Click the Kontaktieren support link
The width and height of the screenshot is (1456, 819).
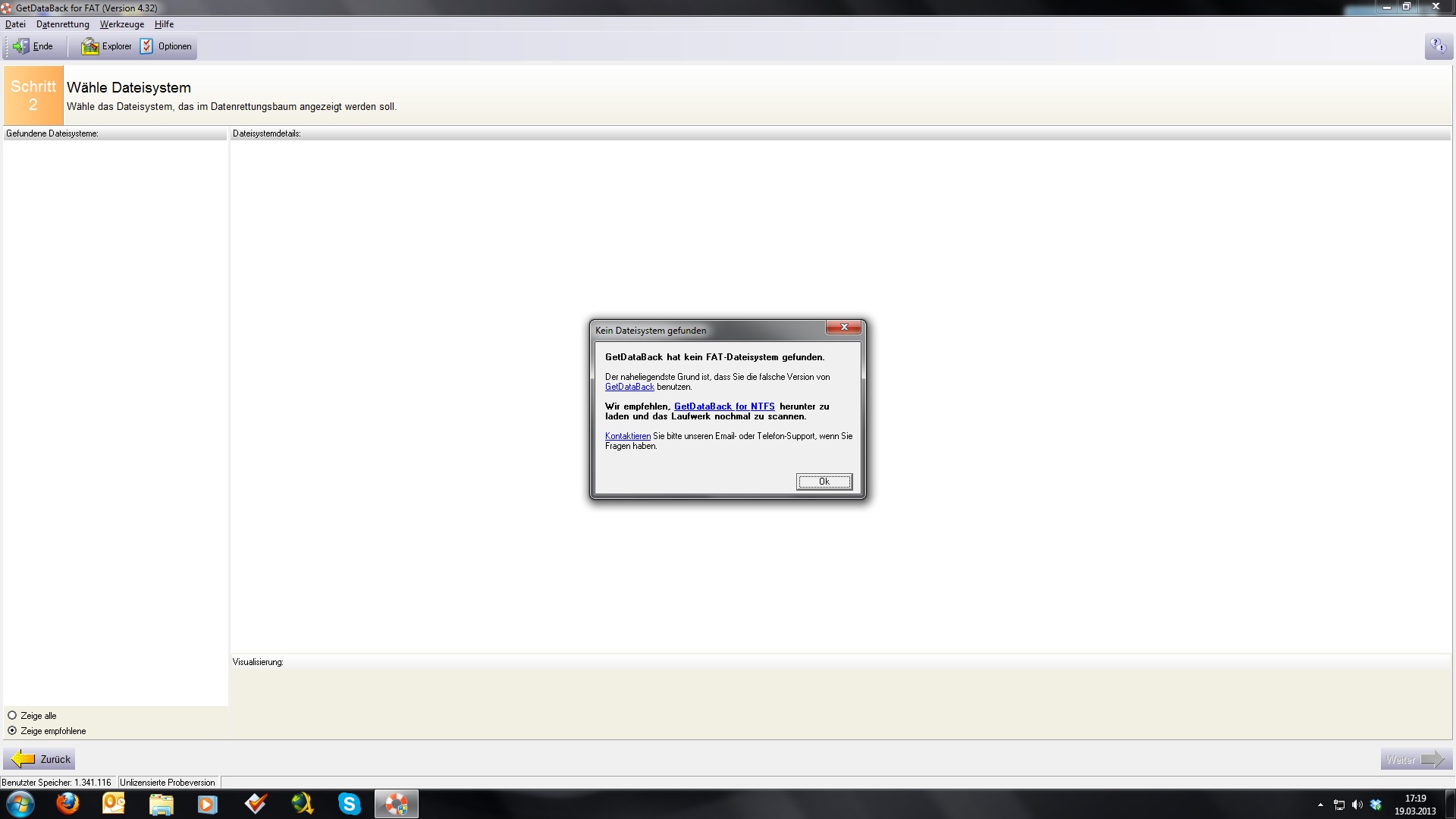click(x=628, y=436)
